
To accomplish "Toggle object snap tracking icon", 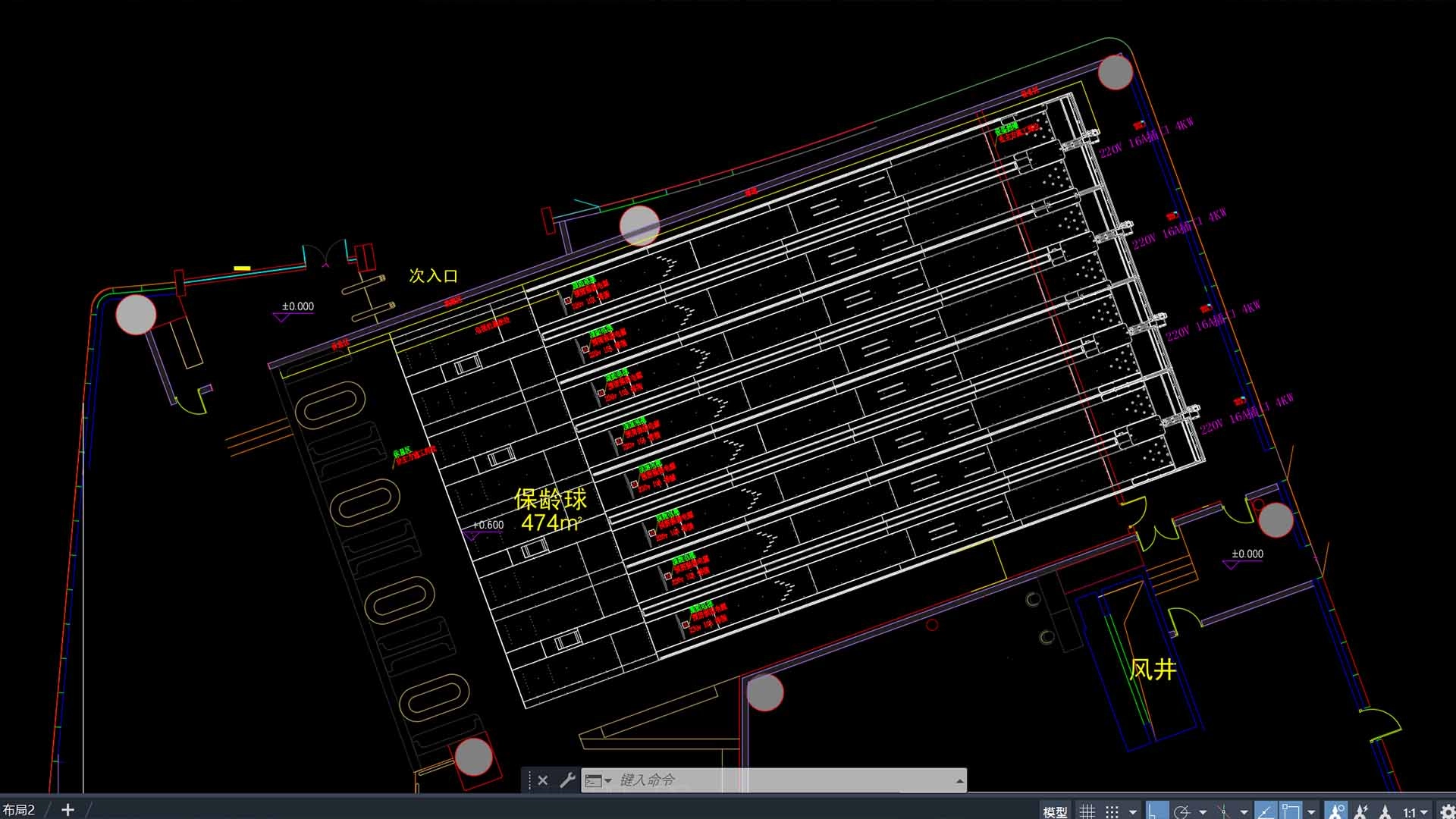I will [x=1265, y=811].
